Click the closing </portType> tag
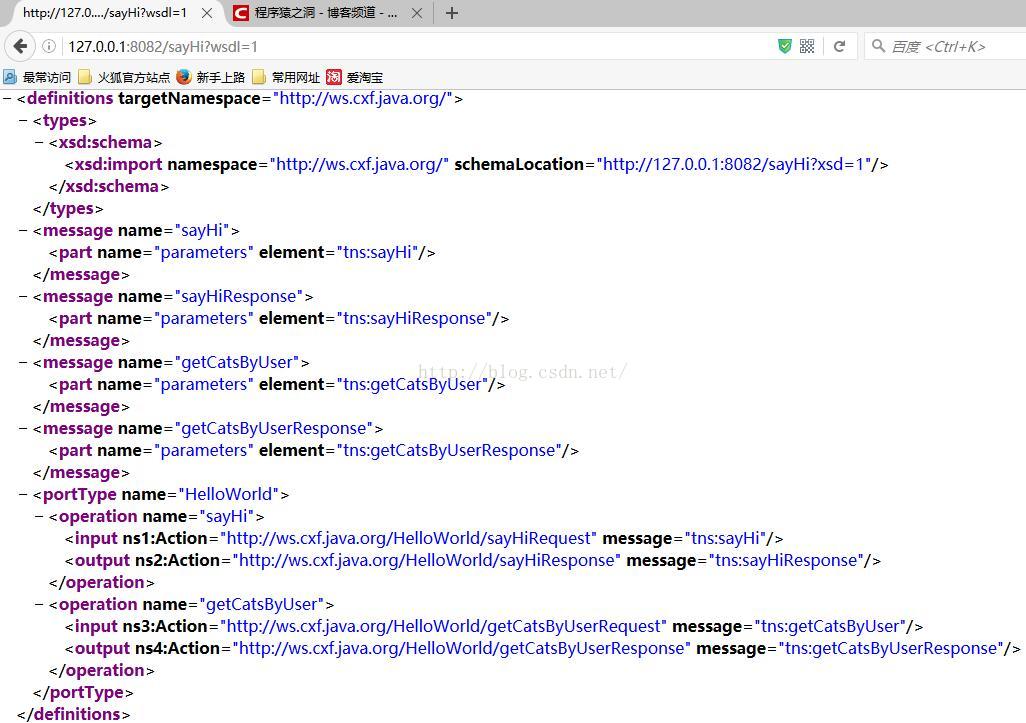This screenshot has width=1026, height=723. point(83,692)
